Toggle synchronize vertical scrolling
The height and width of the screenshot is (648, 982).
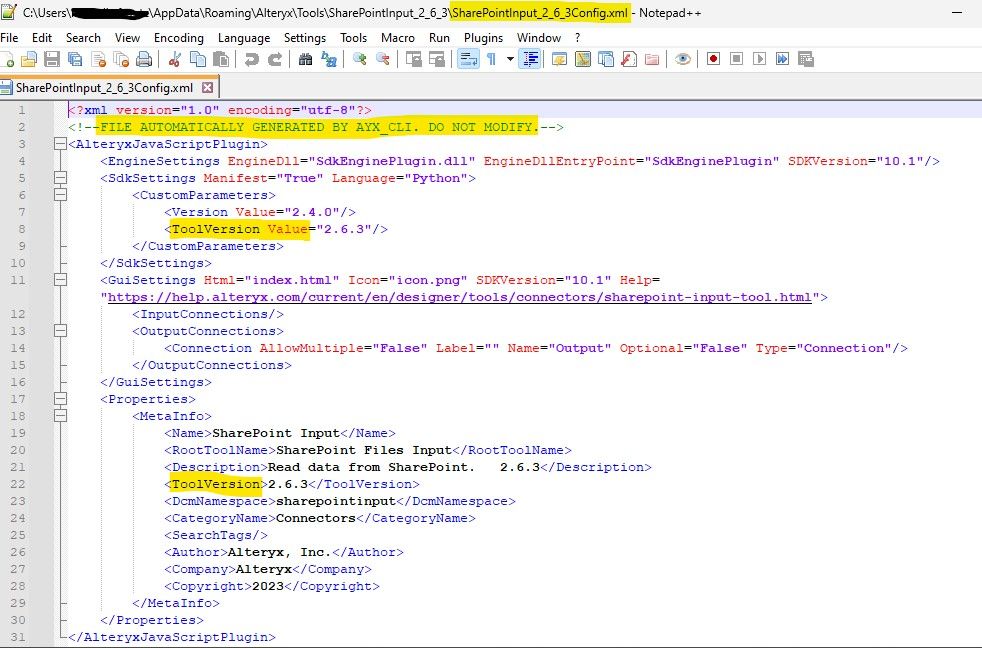[x=414, y=59]
